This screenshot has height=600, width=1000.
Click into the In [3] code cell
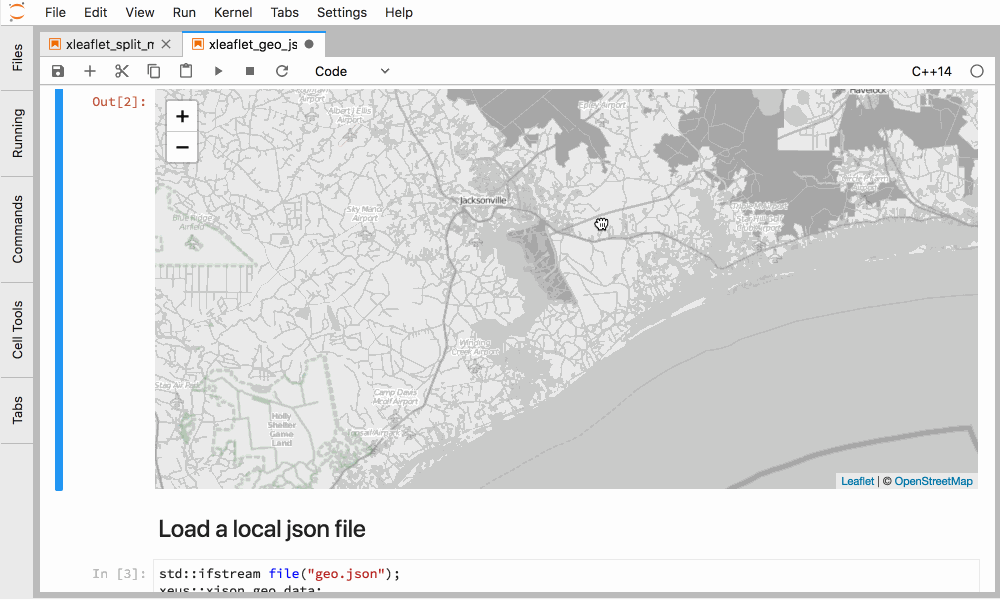[566, 576]
